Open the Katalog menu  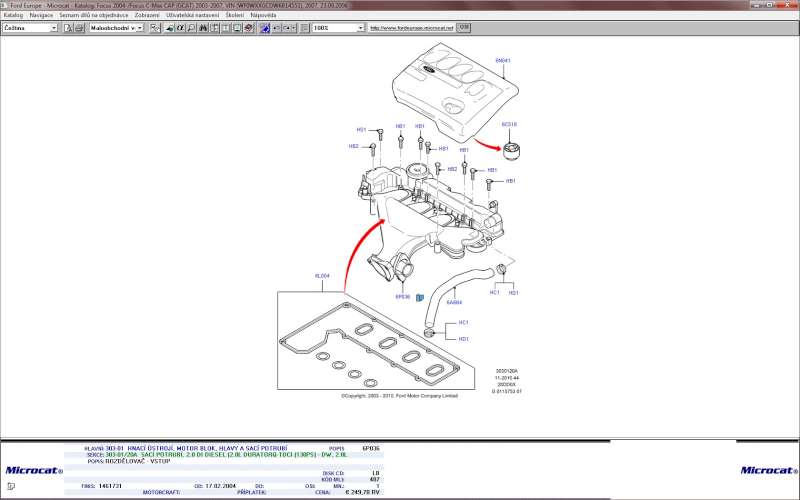pos(13,16)
